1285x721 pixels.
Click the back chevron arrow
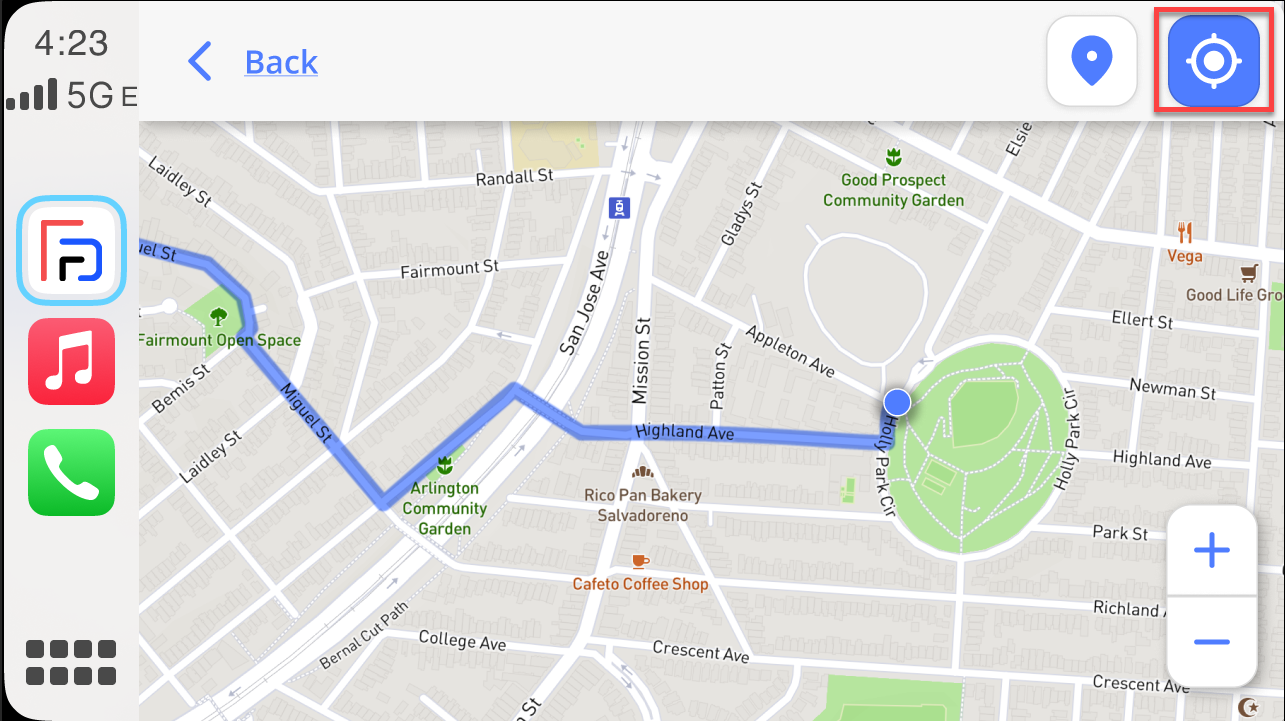coord(200,62)
